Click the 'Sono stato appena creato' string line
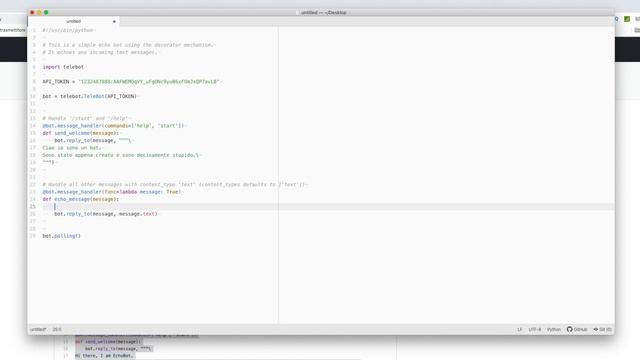The width and height of the screenshot is (640, 360). coord(121,155)
